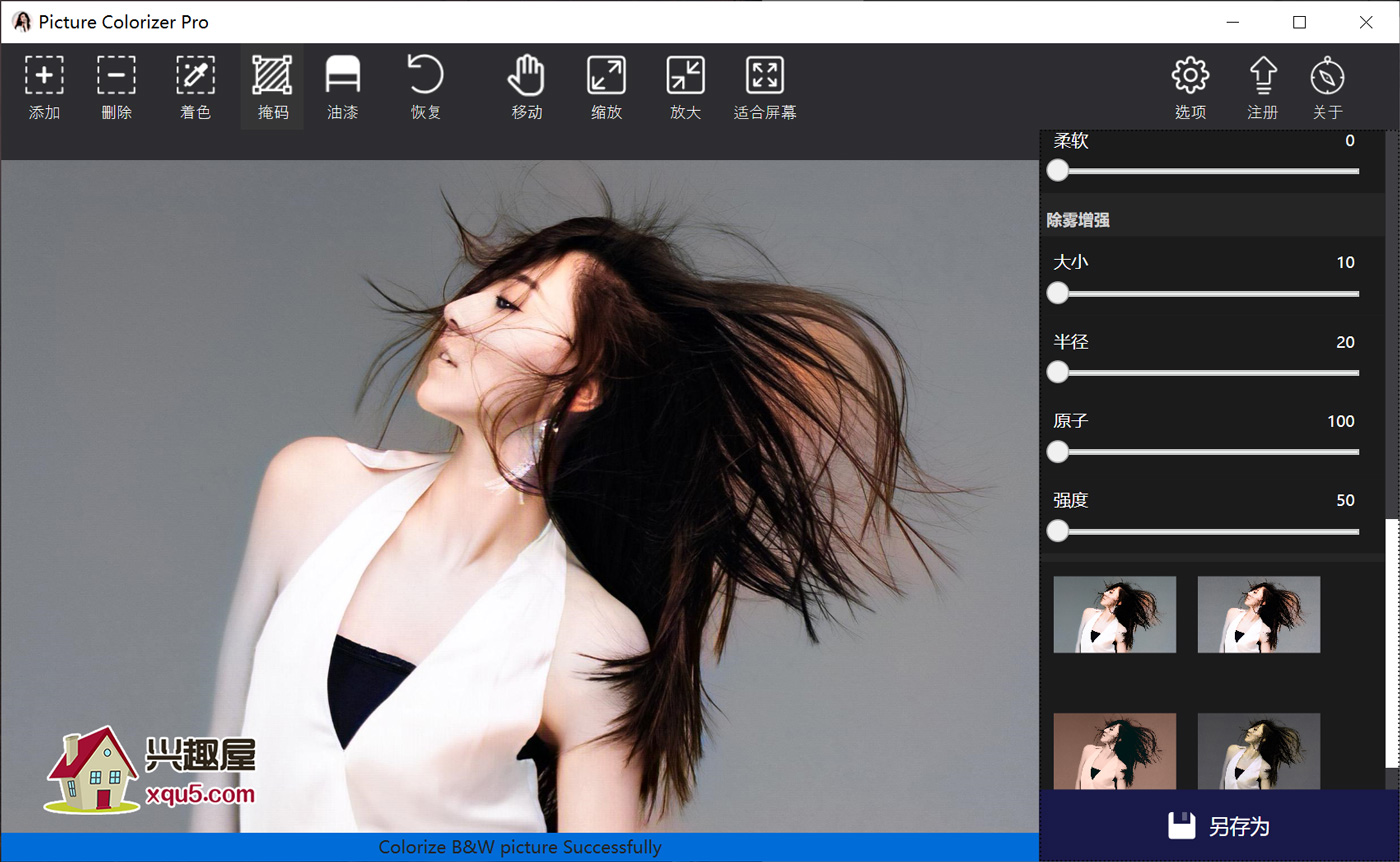Open the 选项 (Options) settings gear
Screen dimensions: 1400x862
(x=1190, y=87)
